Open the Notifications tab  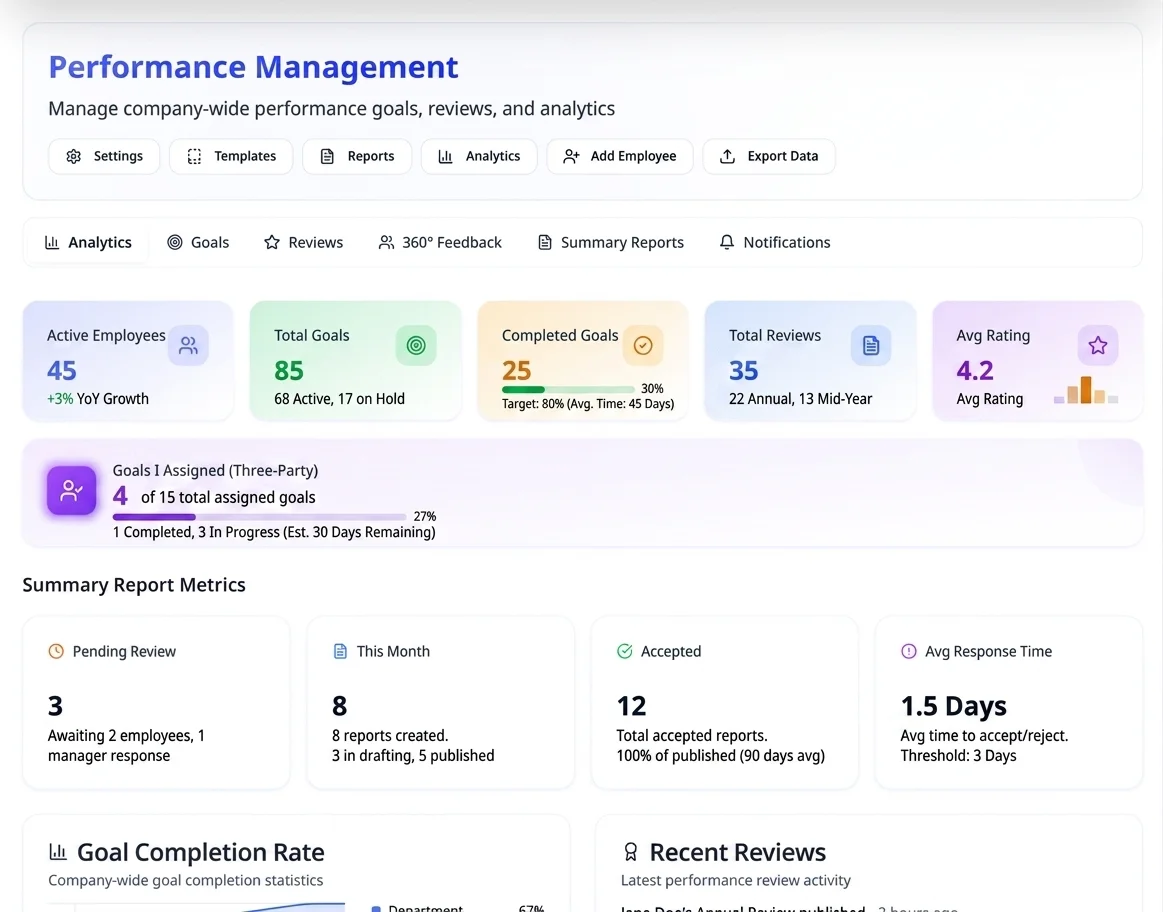(775, 242)
